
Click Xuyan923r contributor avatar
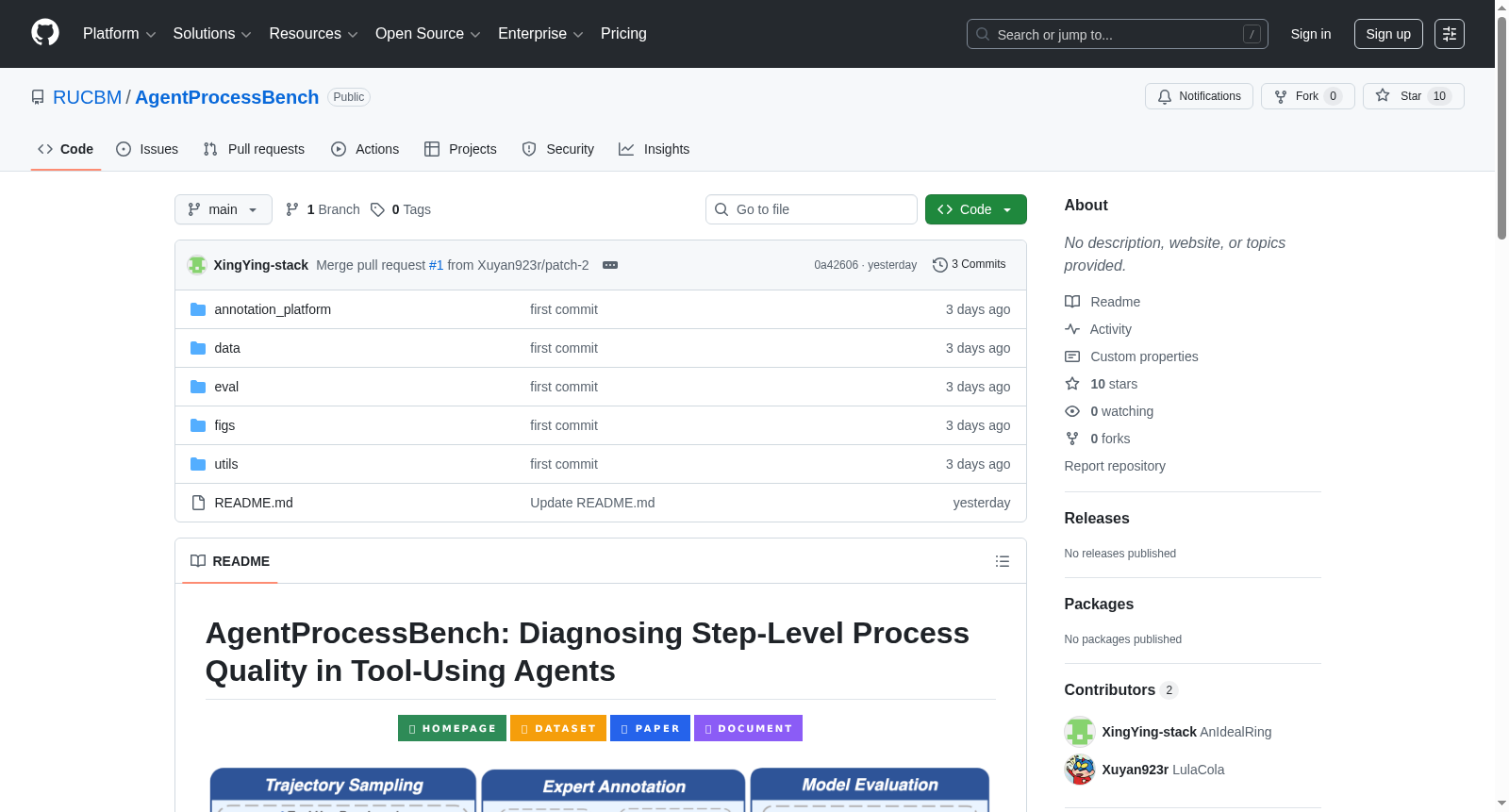tap(1080, 770)
